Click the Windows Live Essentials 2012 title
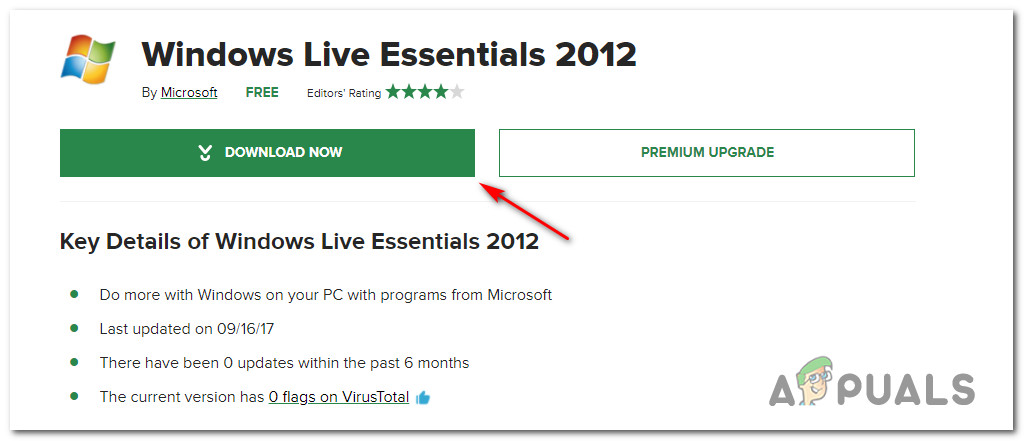Viewport: 1024px width, 441px height. click(389, 54)
